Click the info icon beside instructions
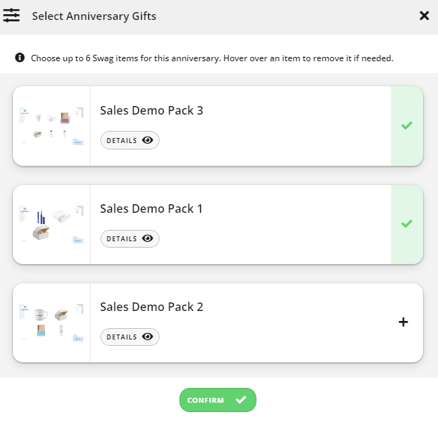438x427 pixels. (20, 58)
